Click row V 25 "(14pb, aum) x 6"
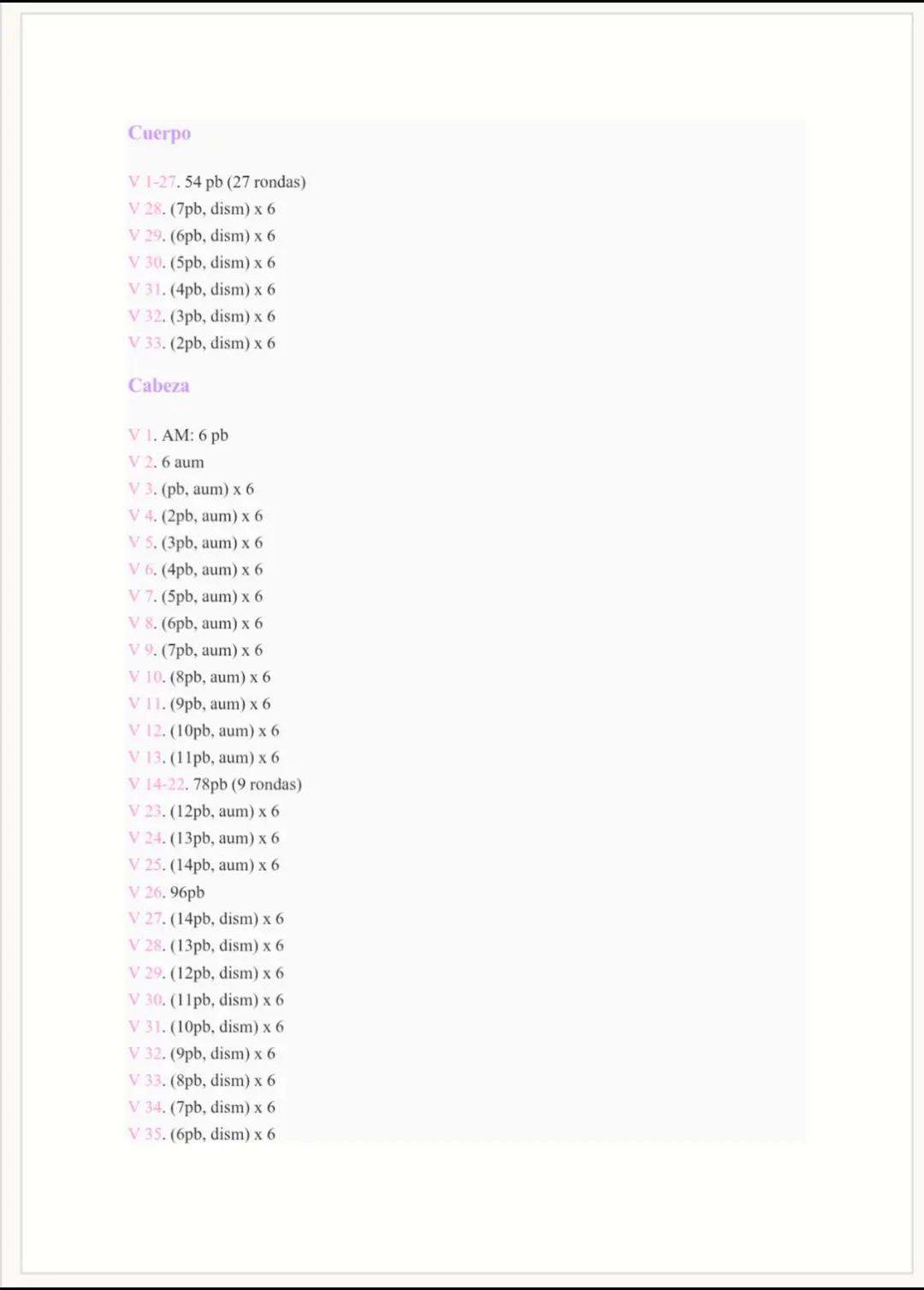Image resolution: width=924 pixels, height=1290 pixels. click(224, 865)
